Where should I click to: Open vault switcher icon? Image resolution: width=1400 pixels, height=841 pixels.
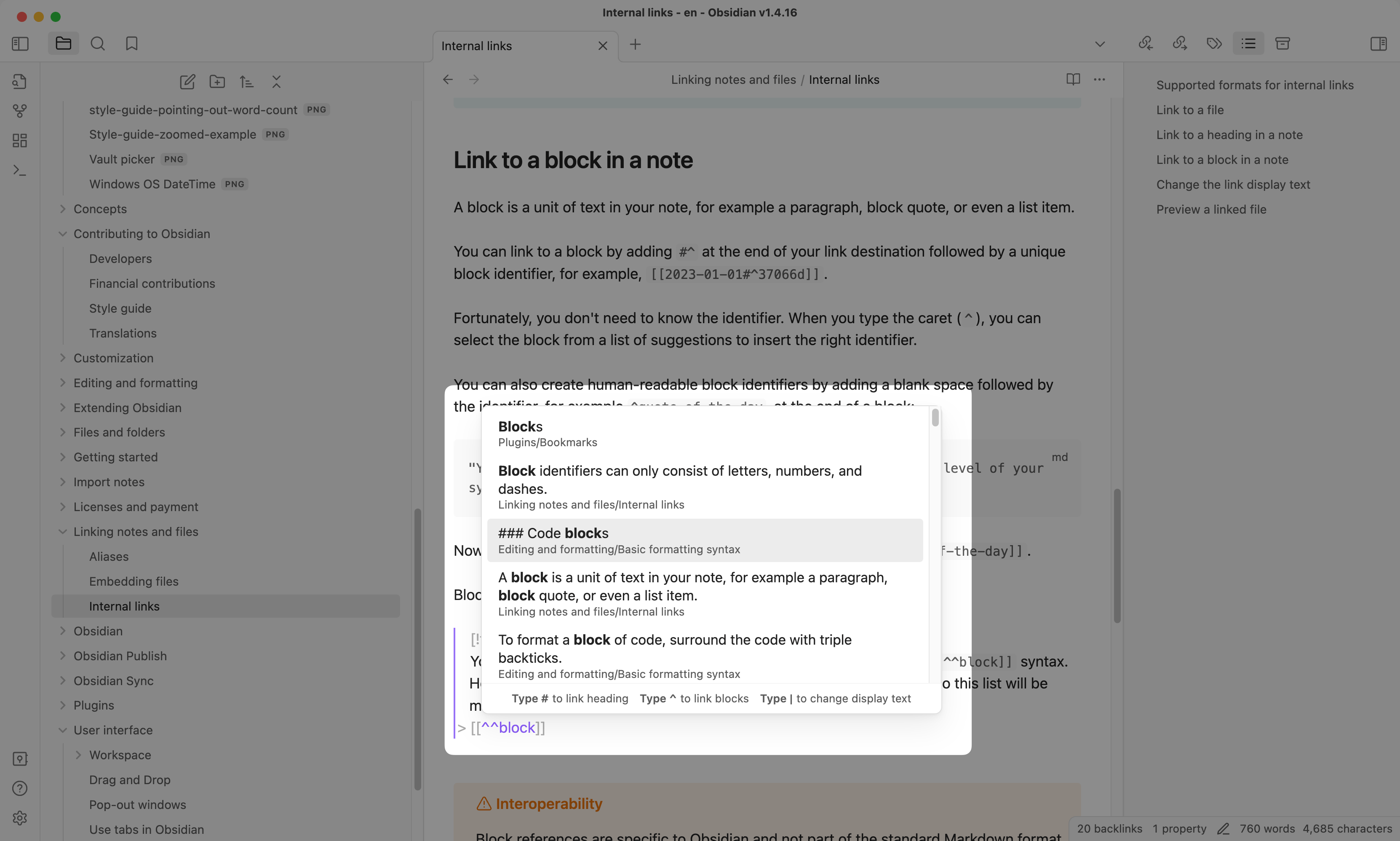tap(20, 759)
